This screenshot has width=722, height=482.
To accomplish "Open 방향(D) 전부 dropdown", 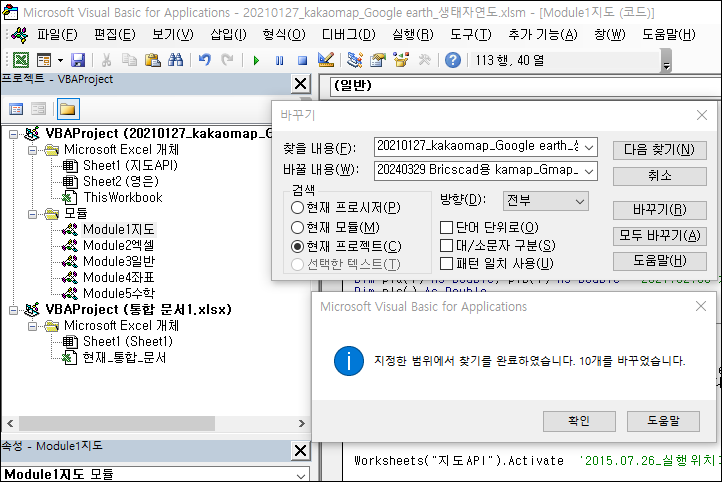I will point(546,201).
